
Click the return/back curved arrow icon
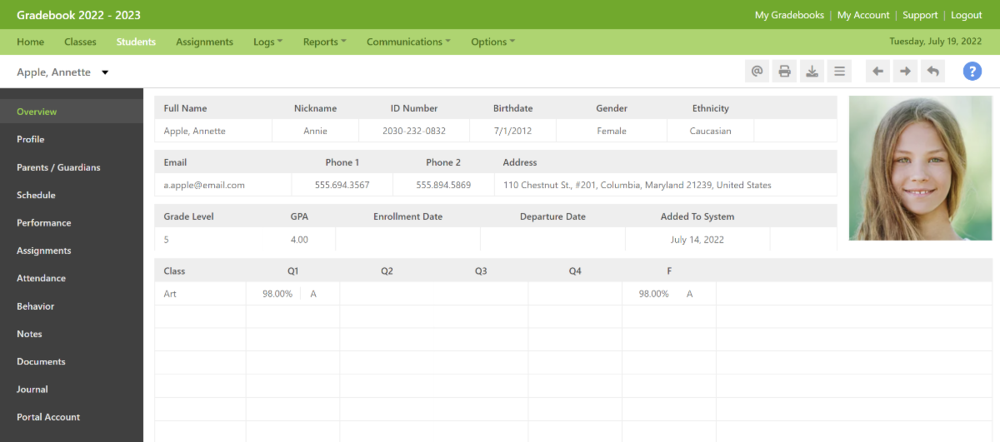pos(932,71)
